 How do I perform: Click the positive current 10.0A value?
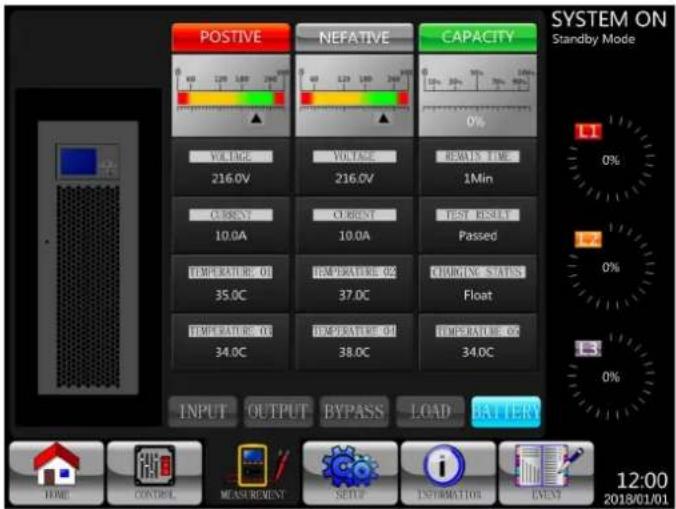coord(231,236)
